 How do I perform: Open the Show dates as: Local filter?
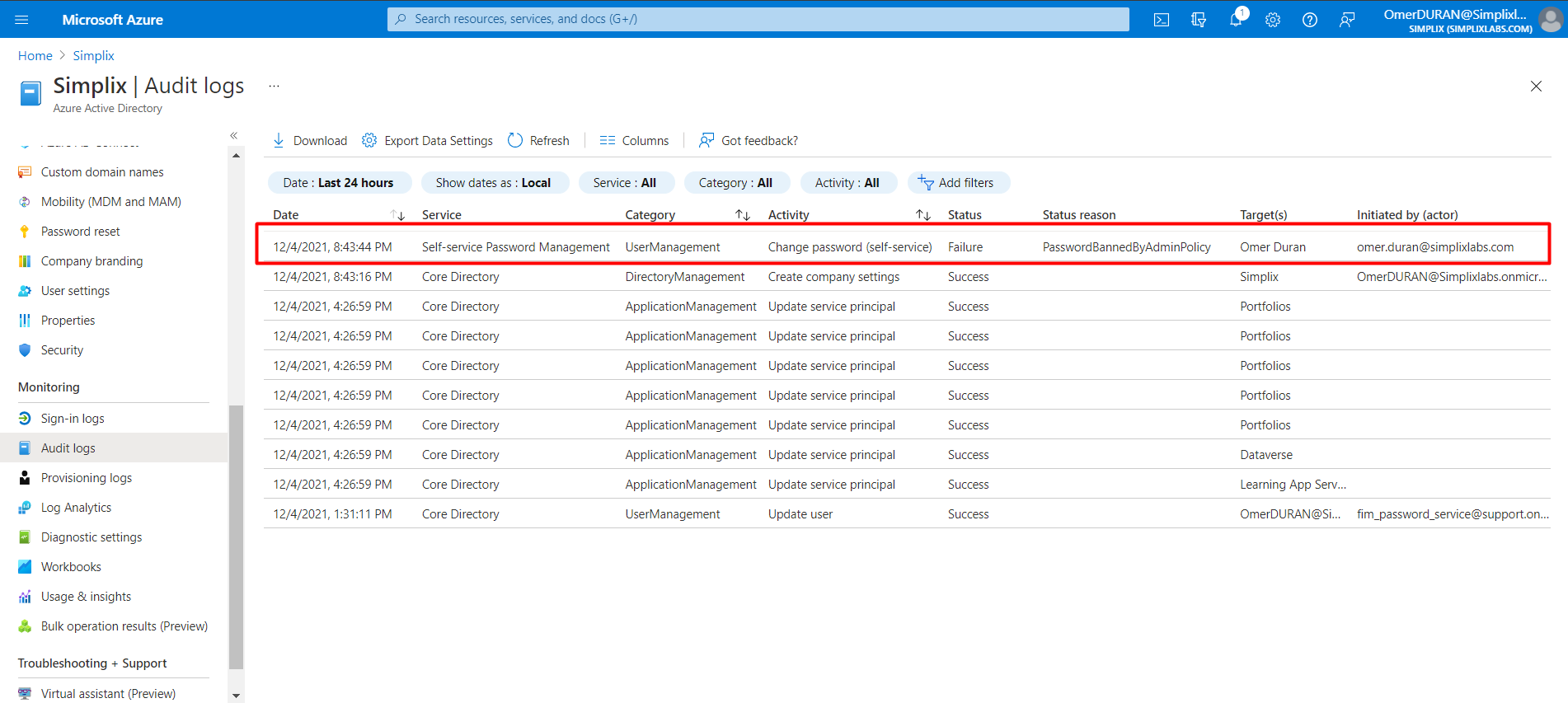(494, 183)
